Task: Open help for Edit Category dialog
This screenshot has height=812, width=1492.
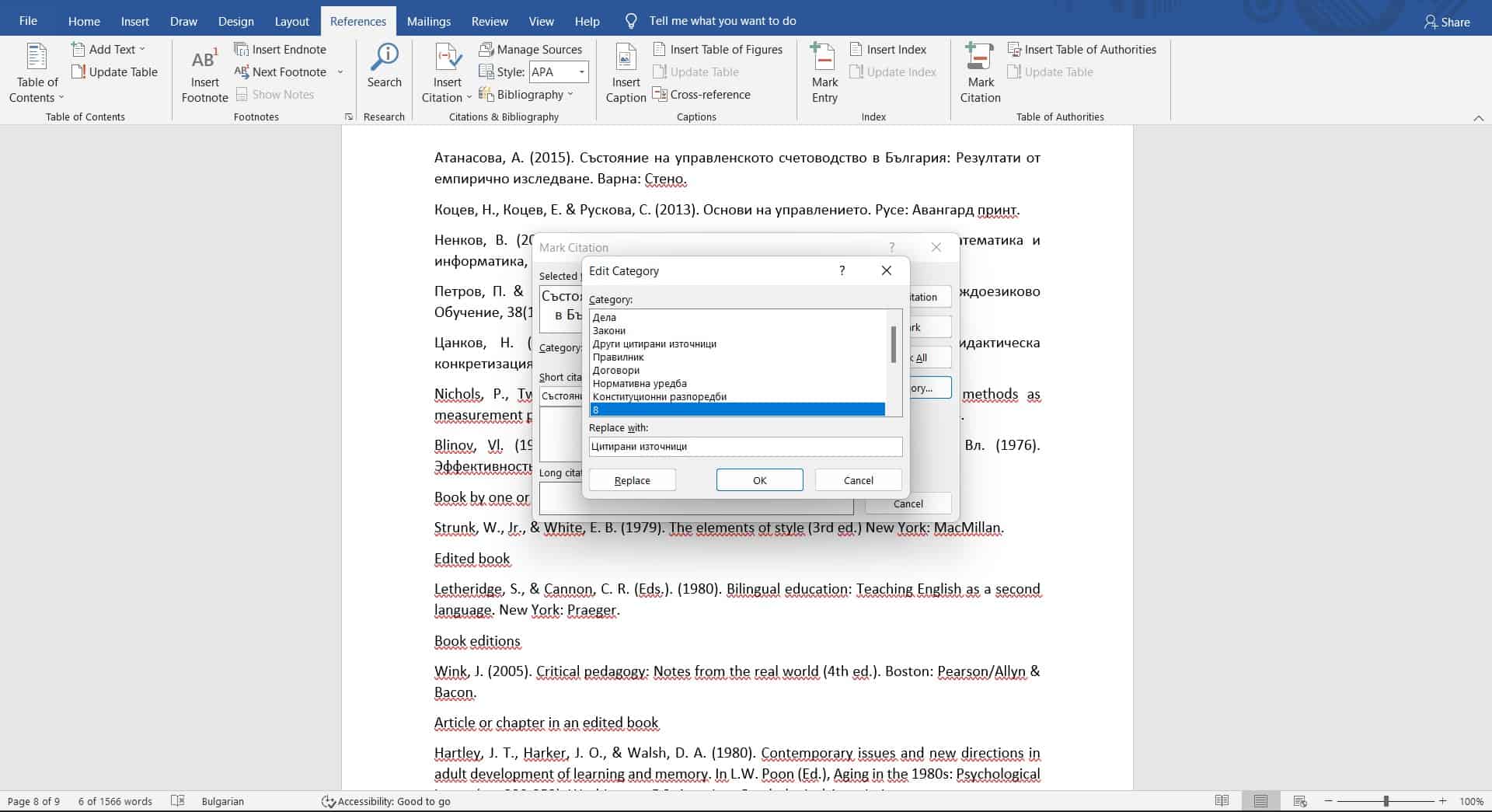Action: point(842,270)
